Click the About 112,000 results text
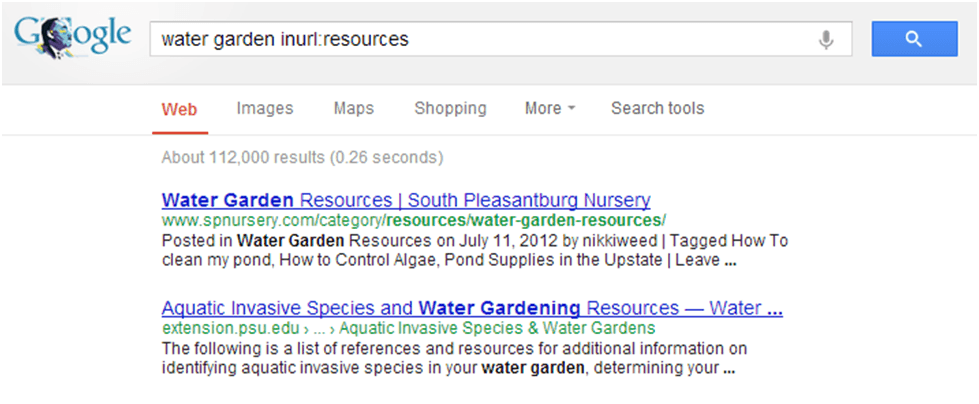This screenshot has height=404, width=979. [x=302, y=157]
